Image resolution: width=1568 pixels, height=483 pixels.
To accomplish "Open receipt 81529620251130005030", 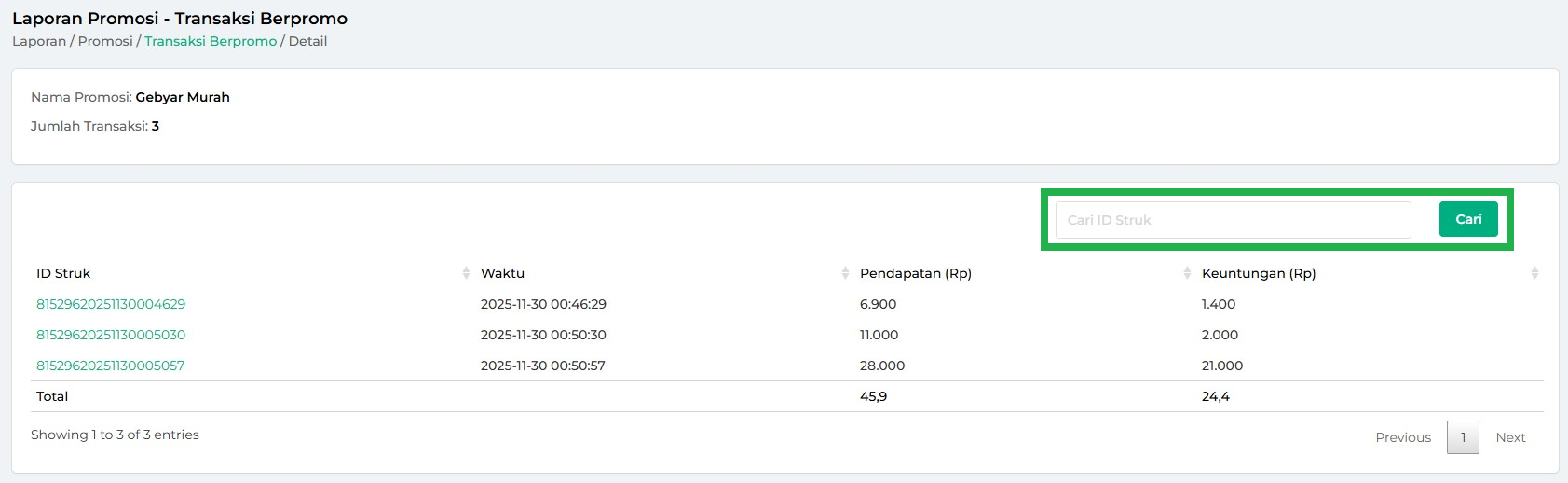I will [111, 335].
